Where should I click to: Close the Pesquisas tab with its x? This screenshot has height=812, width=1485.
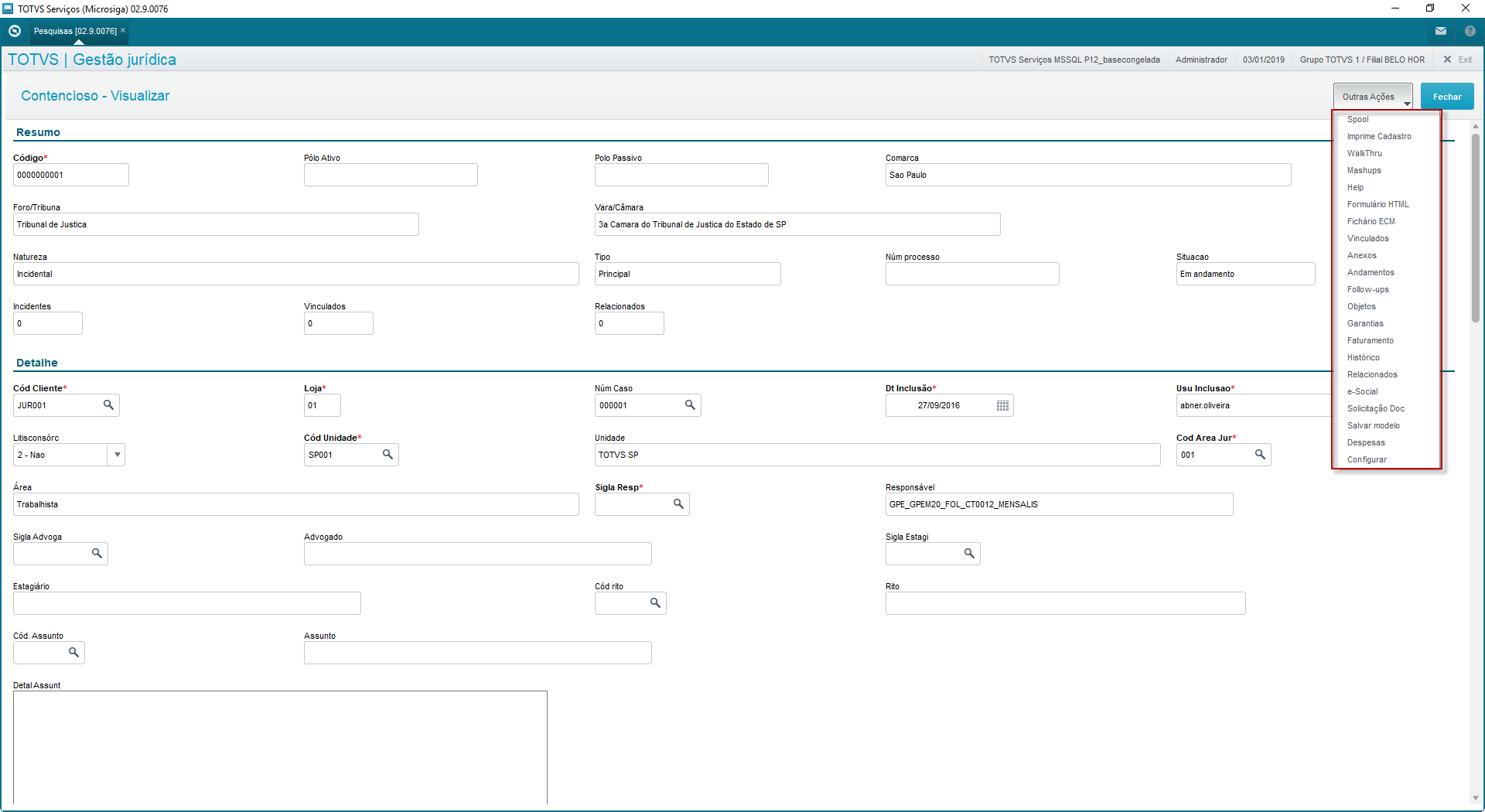[123, 30]
